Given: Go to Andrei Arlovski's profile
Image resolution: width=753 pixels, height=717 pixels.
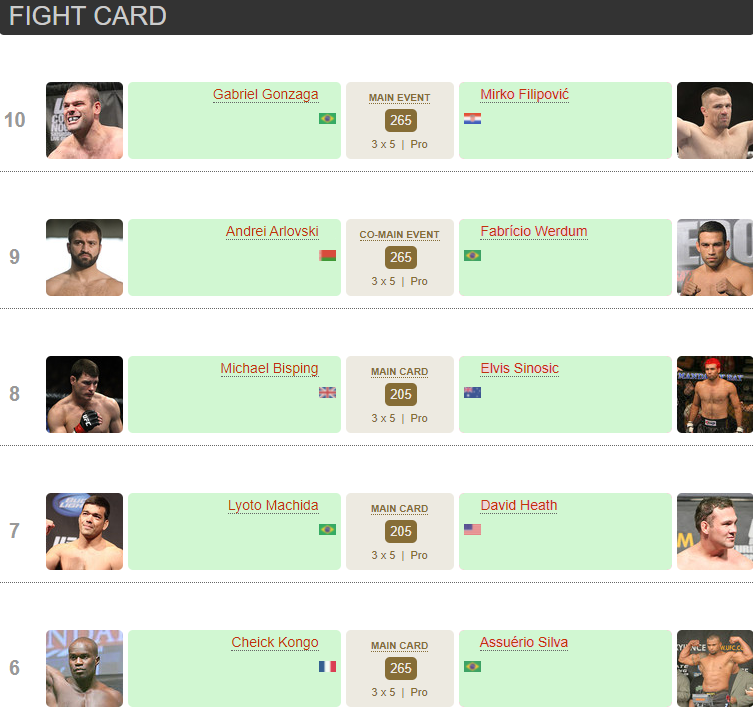Looking at the screenshot, I should click(x=272, y=232).
